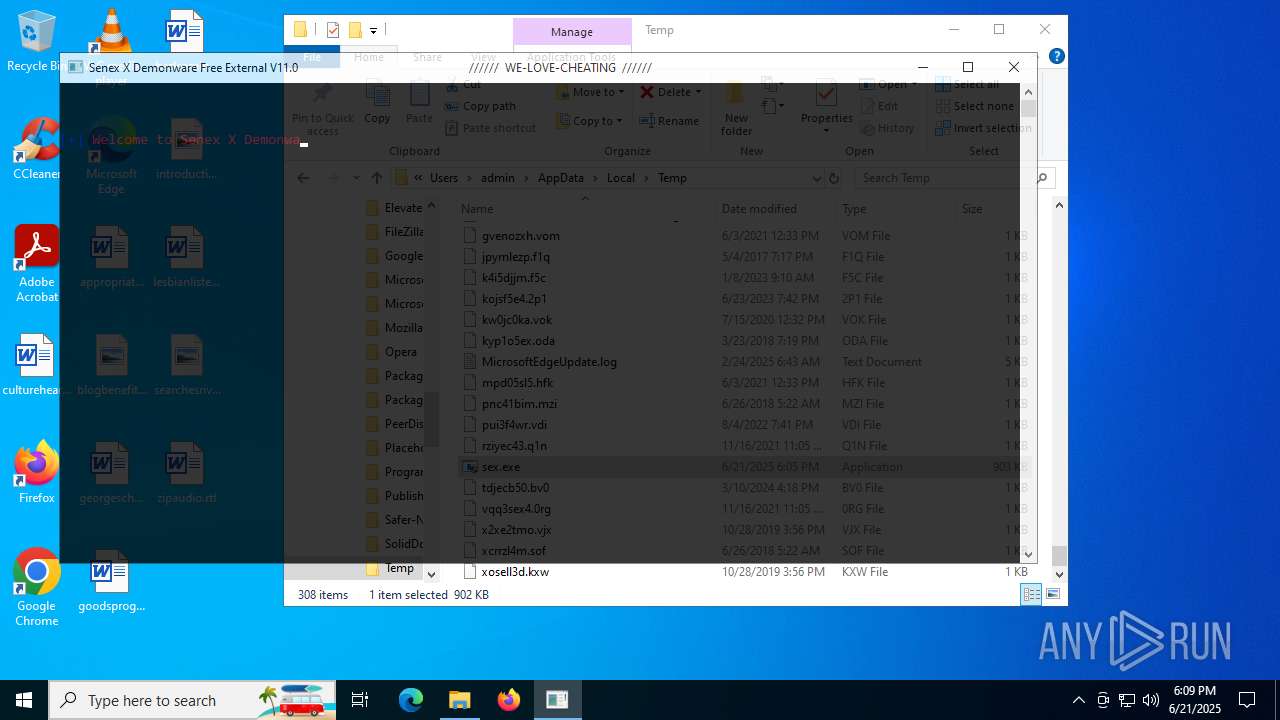Open File Explorer taskbar button
The height and width of the screenshot is (720, 1280).
[x=460, y=700]
